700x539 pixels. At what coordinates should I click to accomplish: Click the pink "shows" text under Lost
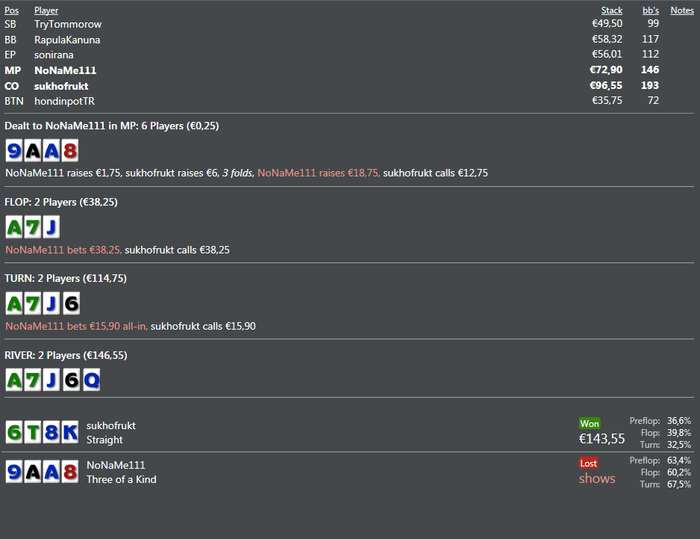pos(597,479)
